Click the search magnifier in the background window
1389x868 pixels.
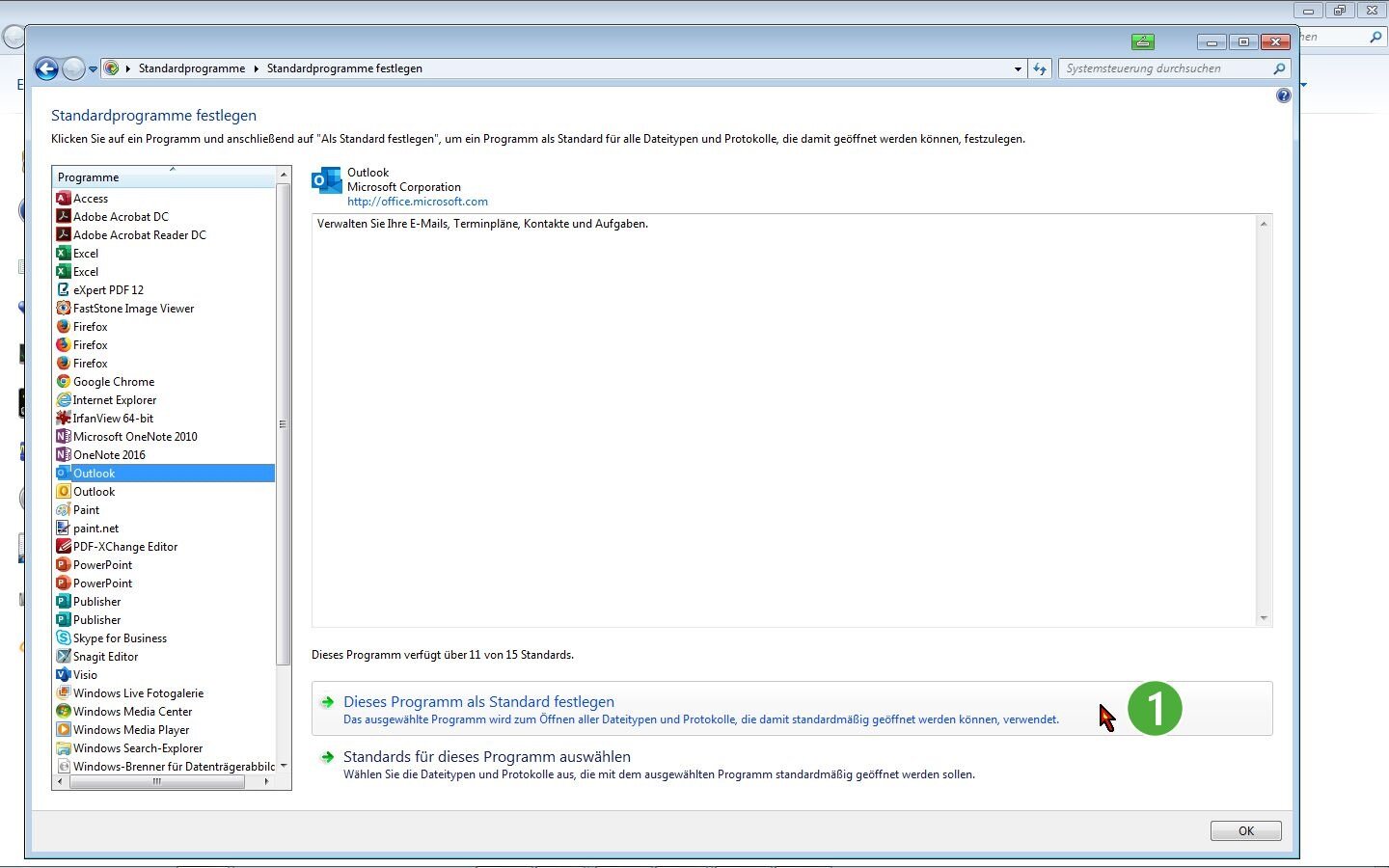pyautogui.click(x=1375, y=37)
